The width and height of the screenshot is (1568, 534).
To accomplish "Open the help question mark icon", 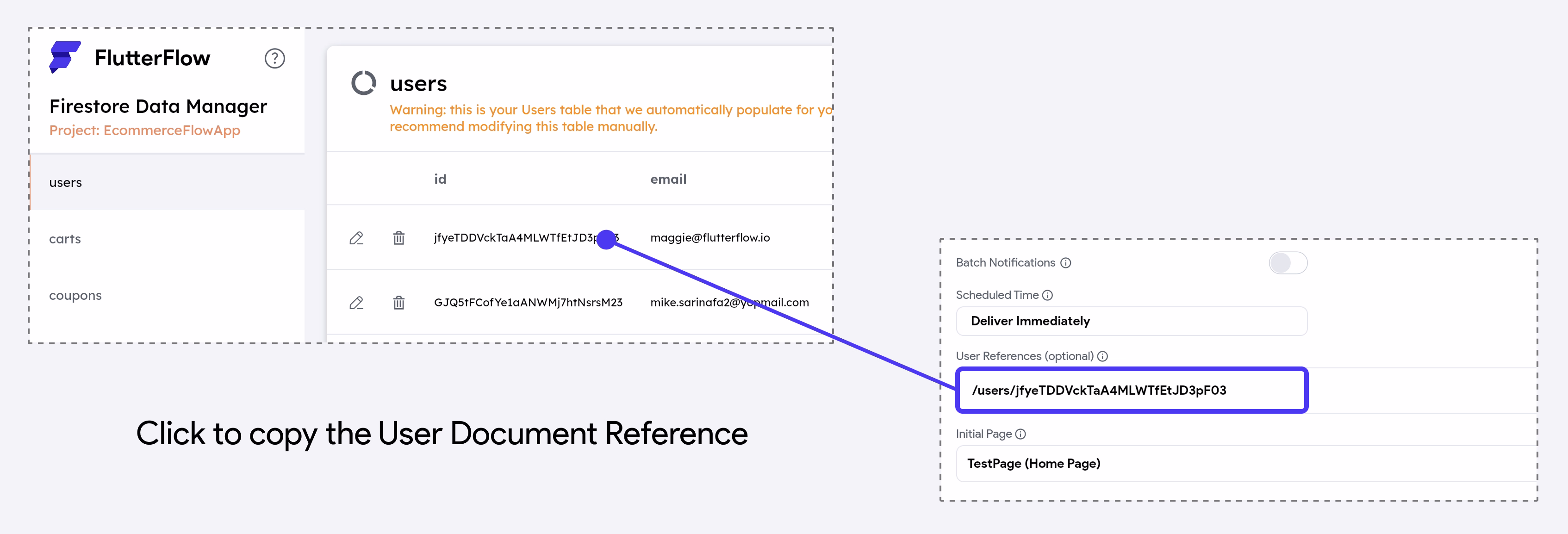I will [x=274, y=58].
